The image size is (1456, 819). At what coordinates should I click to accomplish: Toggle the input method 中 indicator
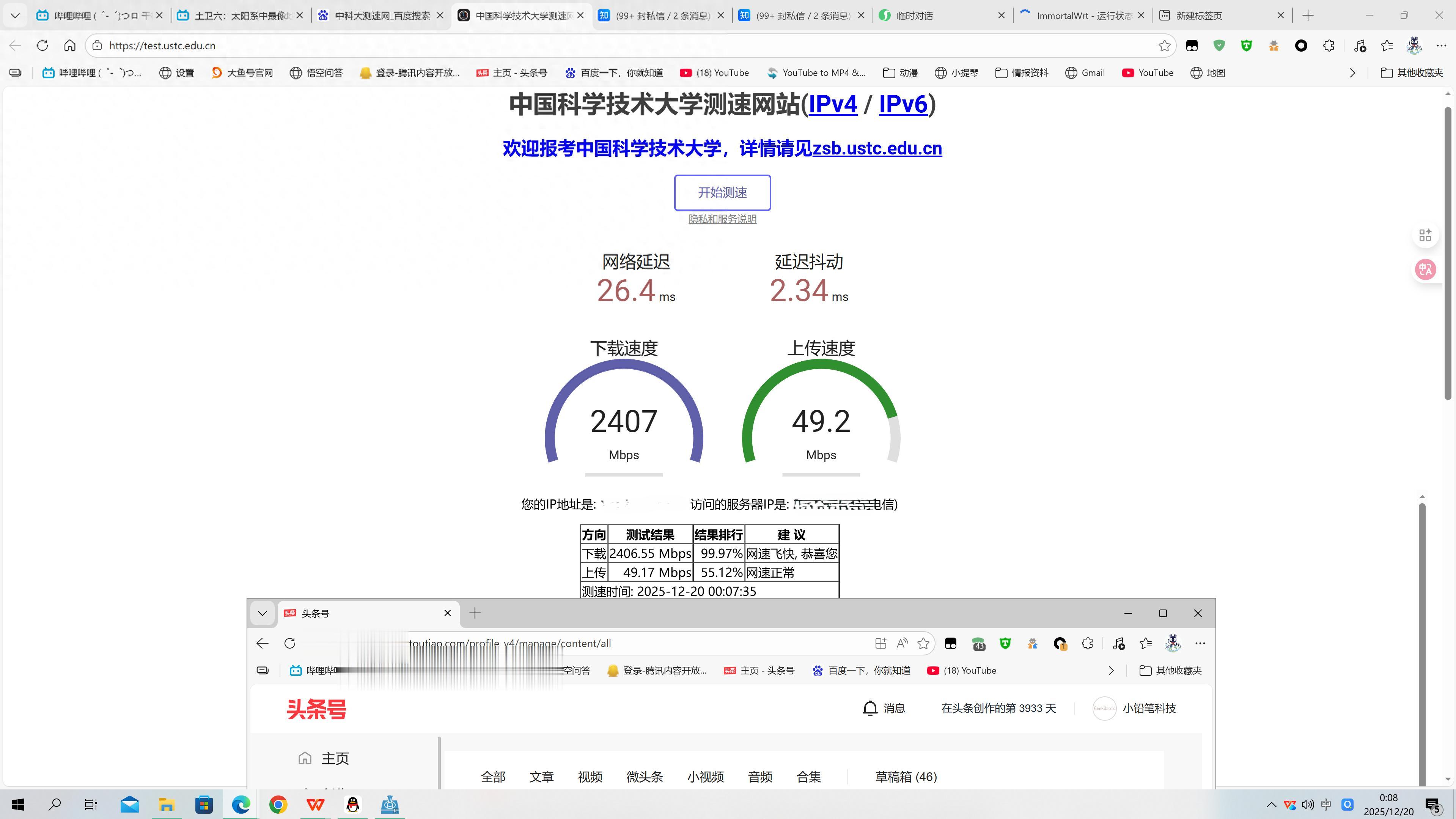click(1325, 804)
